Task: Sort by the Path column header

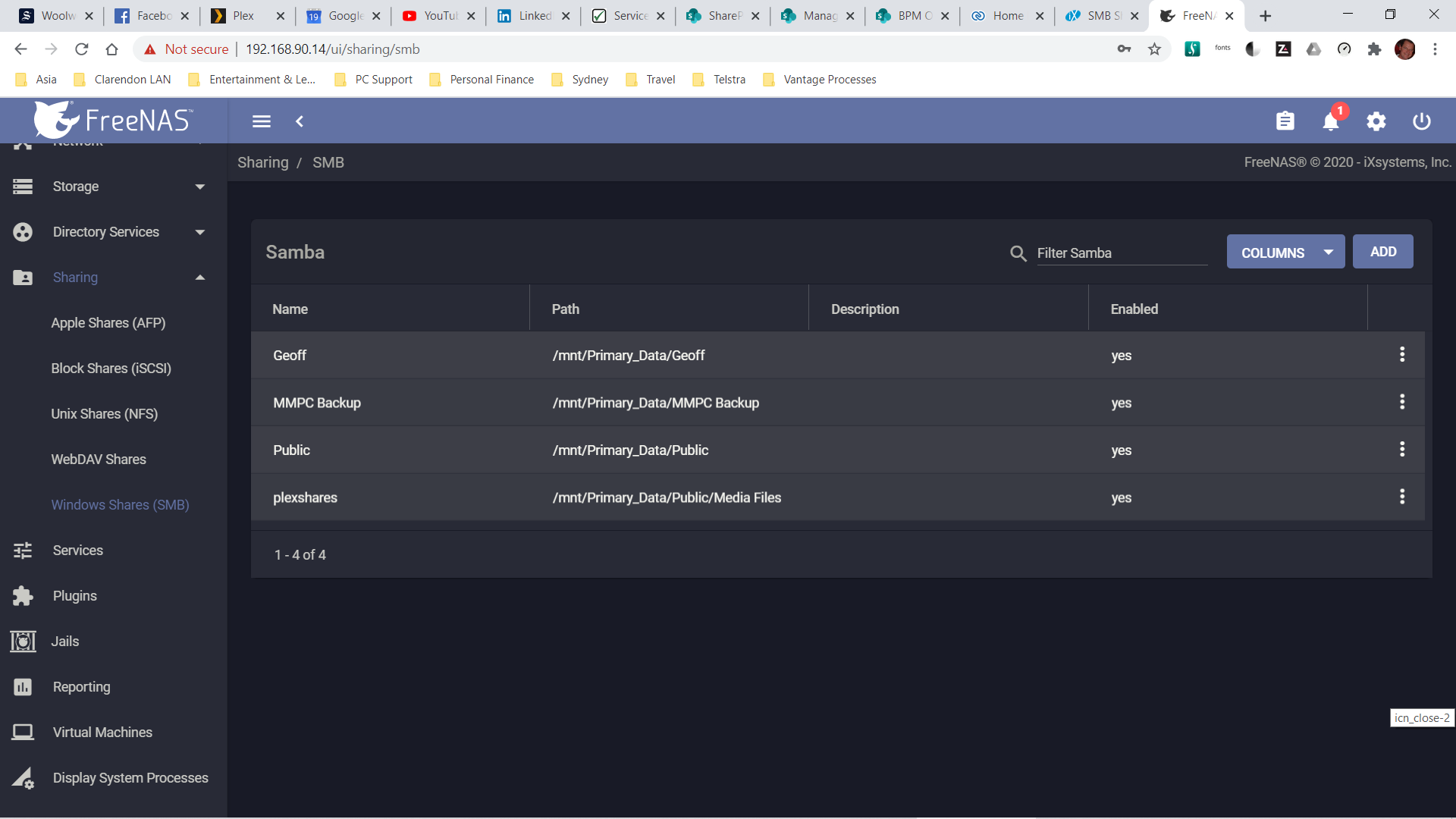Action: (x=566, y=309)
